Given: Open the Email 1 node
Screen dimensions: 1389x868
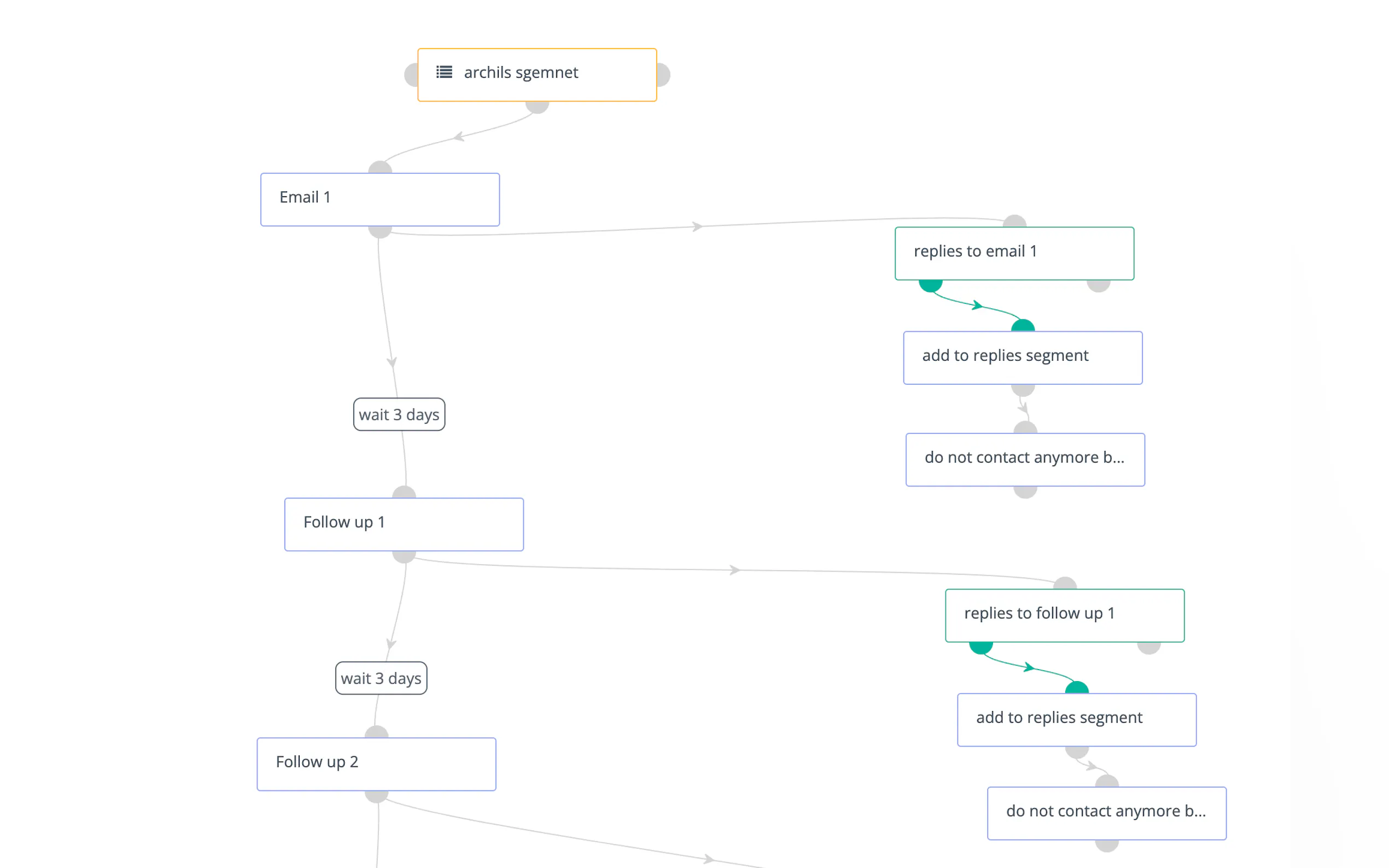Looking at the screenshot, I should point(380,199).
